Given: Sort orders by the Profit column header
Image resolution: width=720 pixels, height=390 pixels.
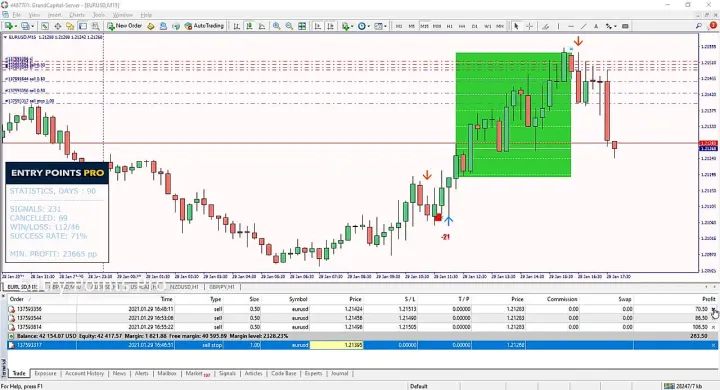Looking at the screenshot, I should pyautogui.click(x=709, y=299).
